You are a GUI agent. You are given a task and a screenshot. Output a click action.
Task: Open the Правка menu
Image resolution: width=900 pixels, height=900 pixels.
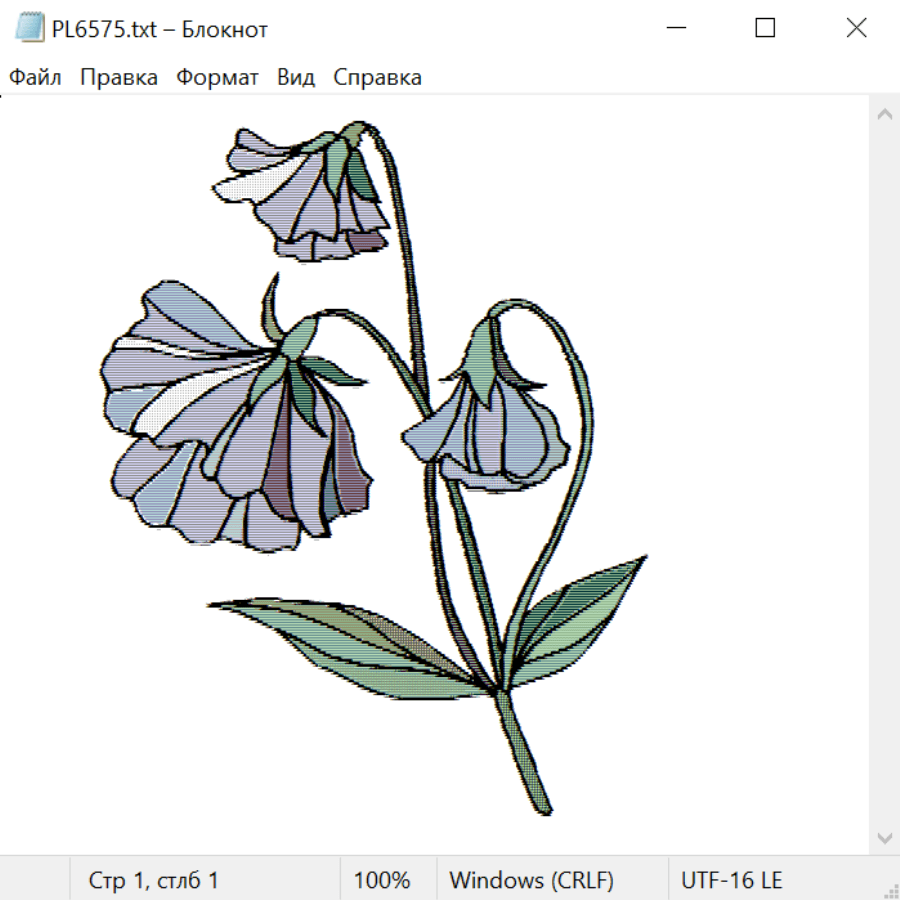point(119,78)
